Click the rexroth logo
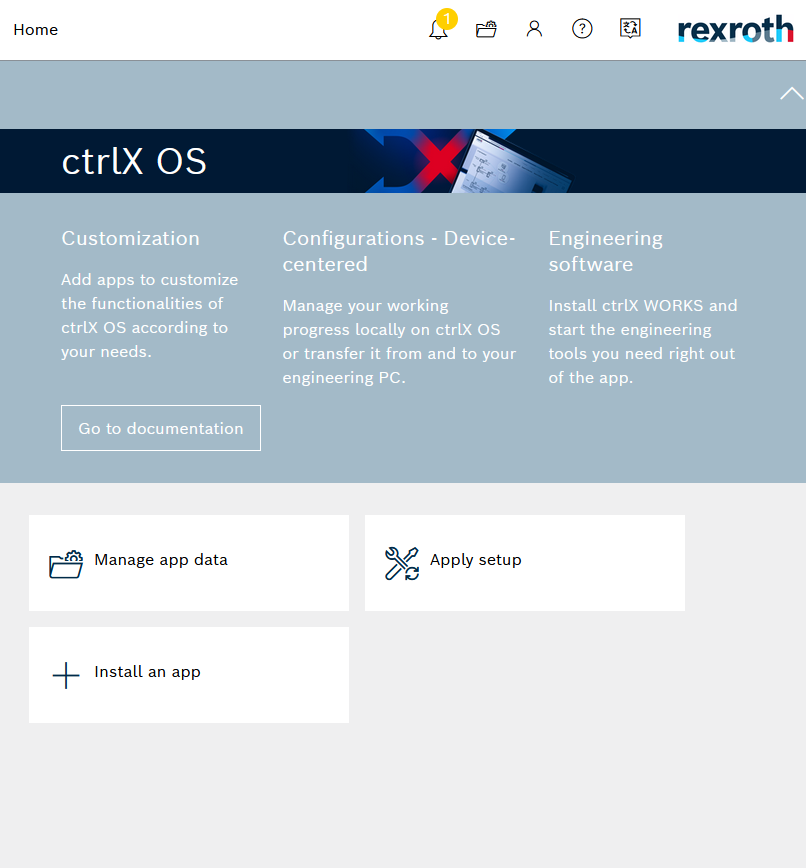Viewport: 806px width, 868px height. pyautogui.click(x=735, y=29)
